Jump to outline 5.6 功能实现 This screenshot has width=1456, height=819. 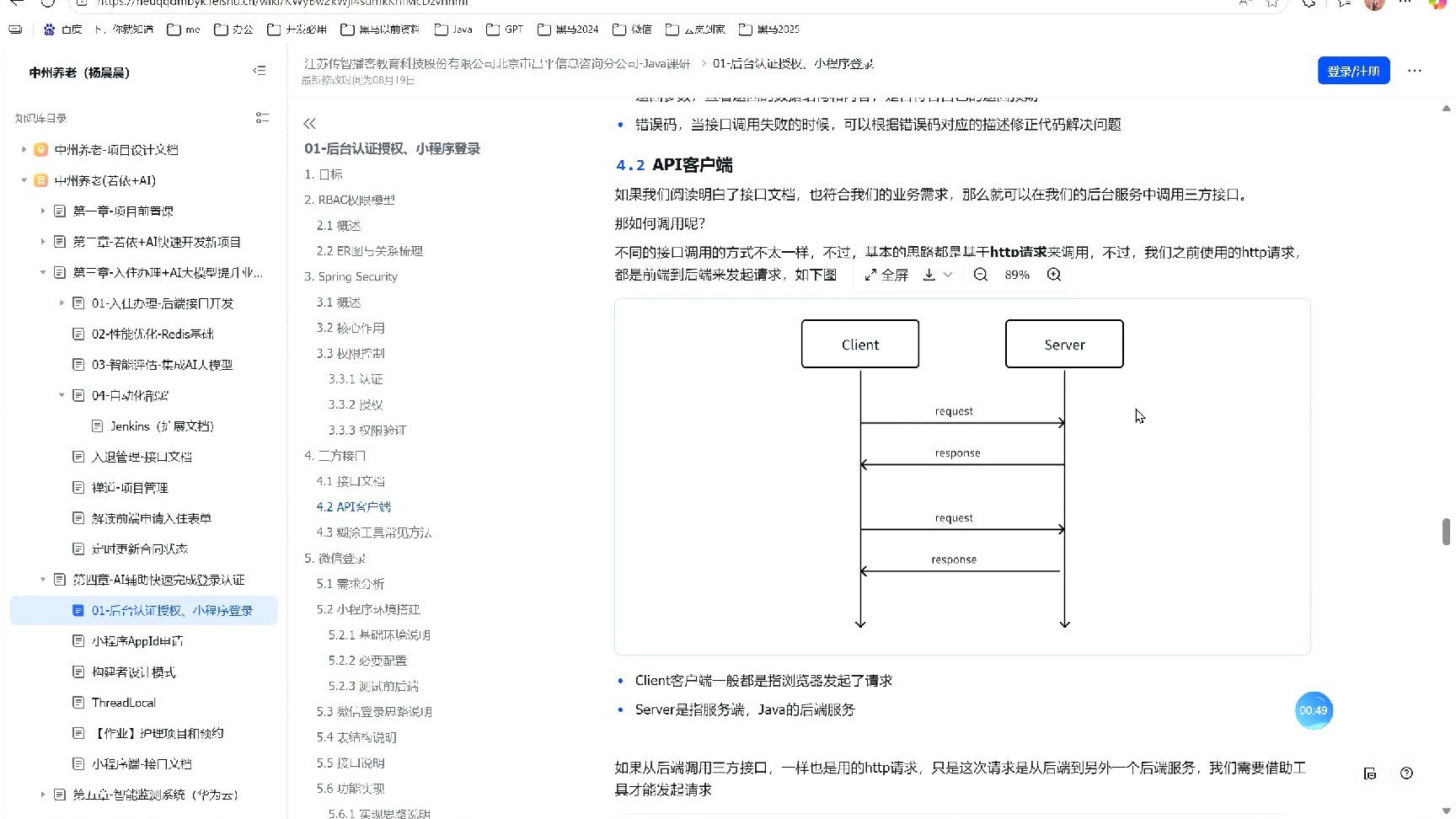(351, 789)
